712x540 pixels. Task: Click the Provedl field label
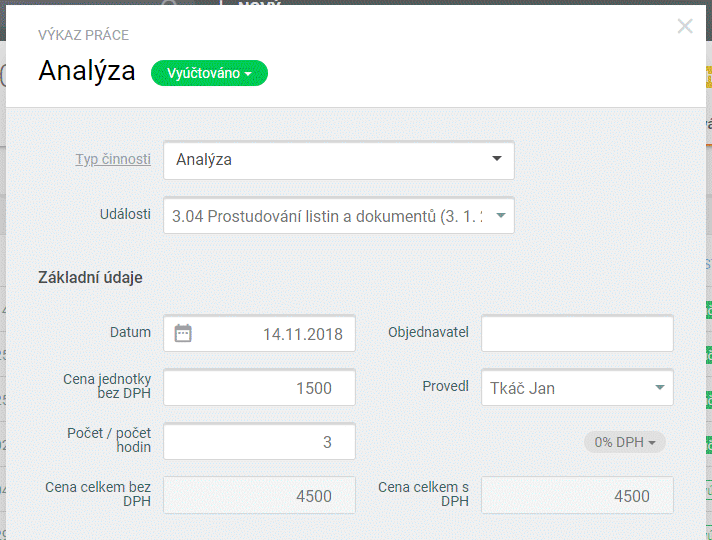[x=445, y=387]
